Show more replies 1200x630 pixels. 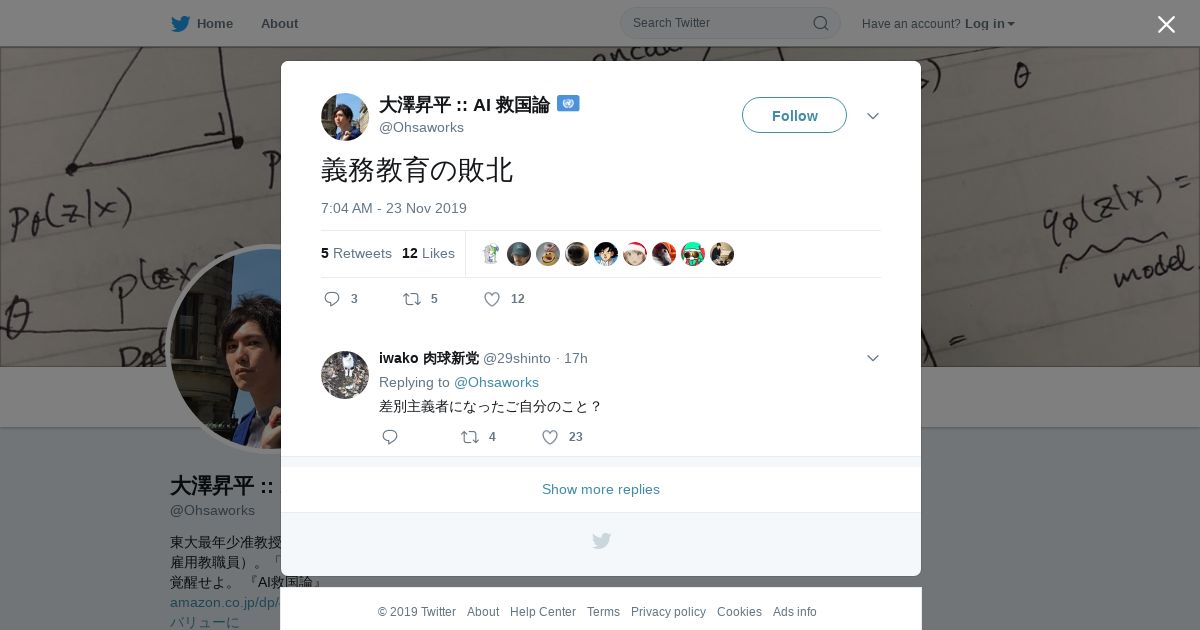coord(601,489)
